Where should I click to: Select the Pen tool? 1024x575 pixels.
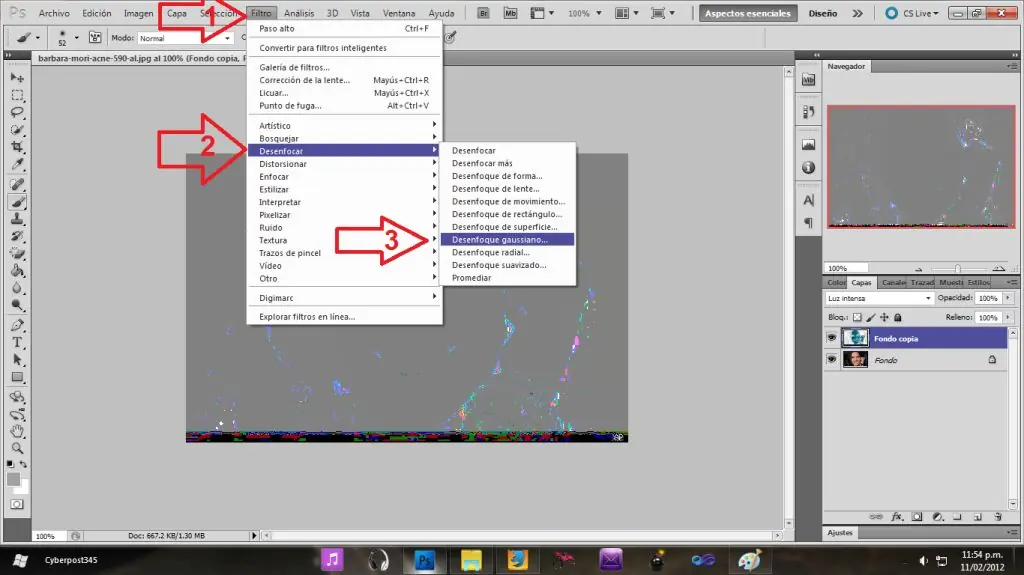pos(18,325)
